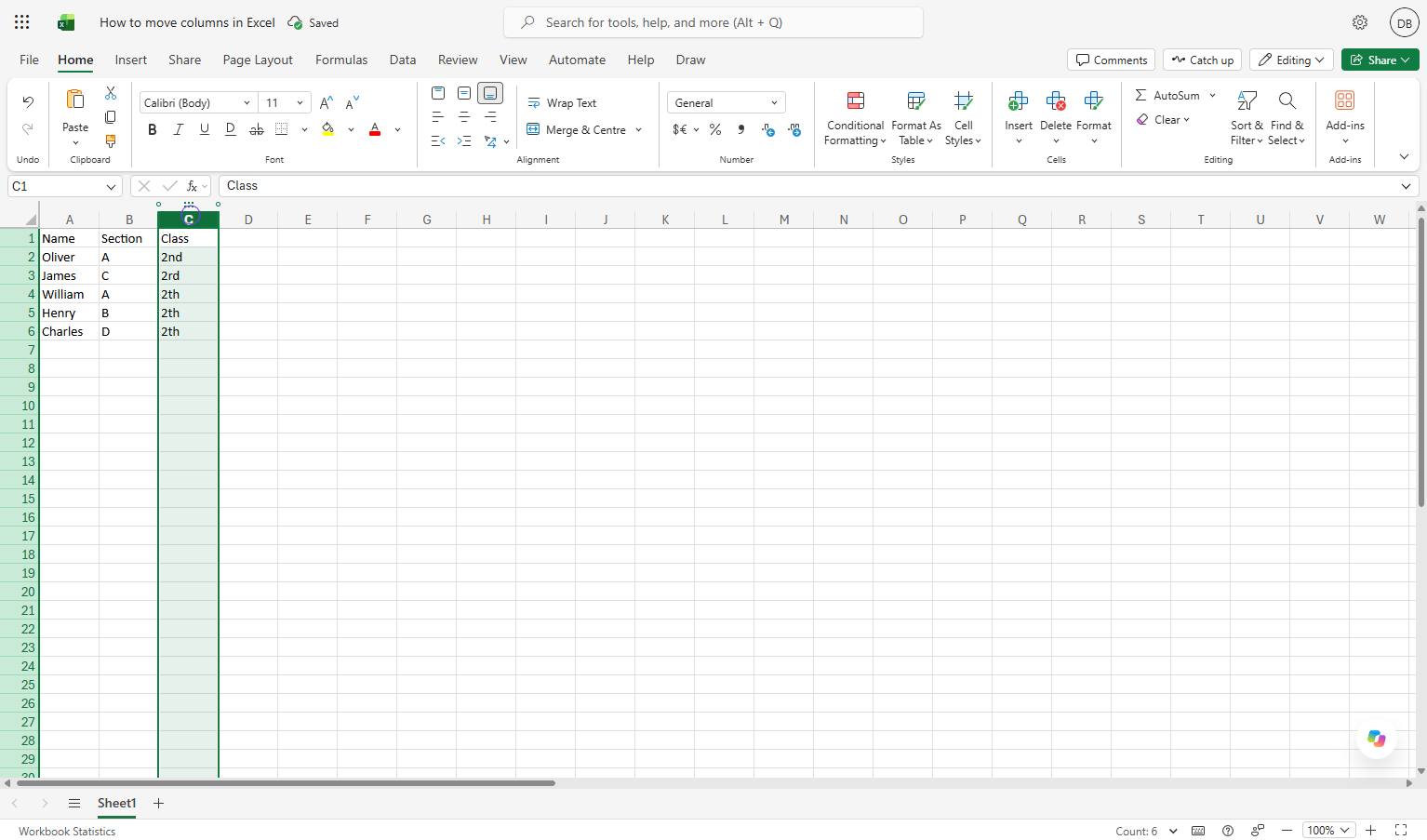Open the Comments pane

point(1112,60)
